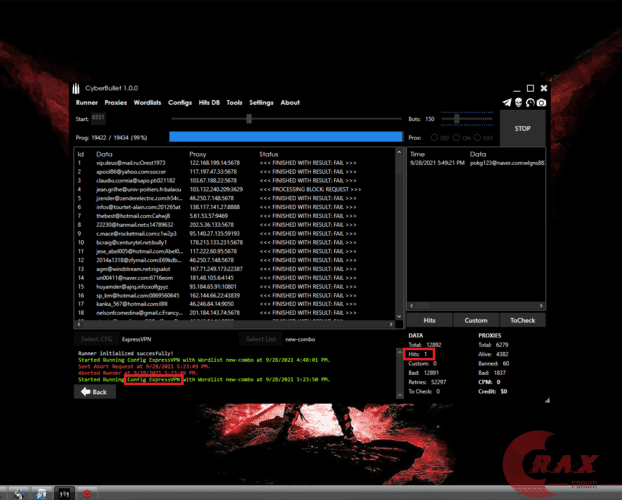Open the Telegram paper-plane icon
622x500 pixels.
tap(507, 102)
